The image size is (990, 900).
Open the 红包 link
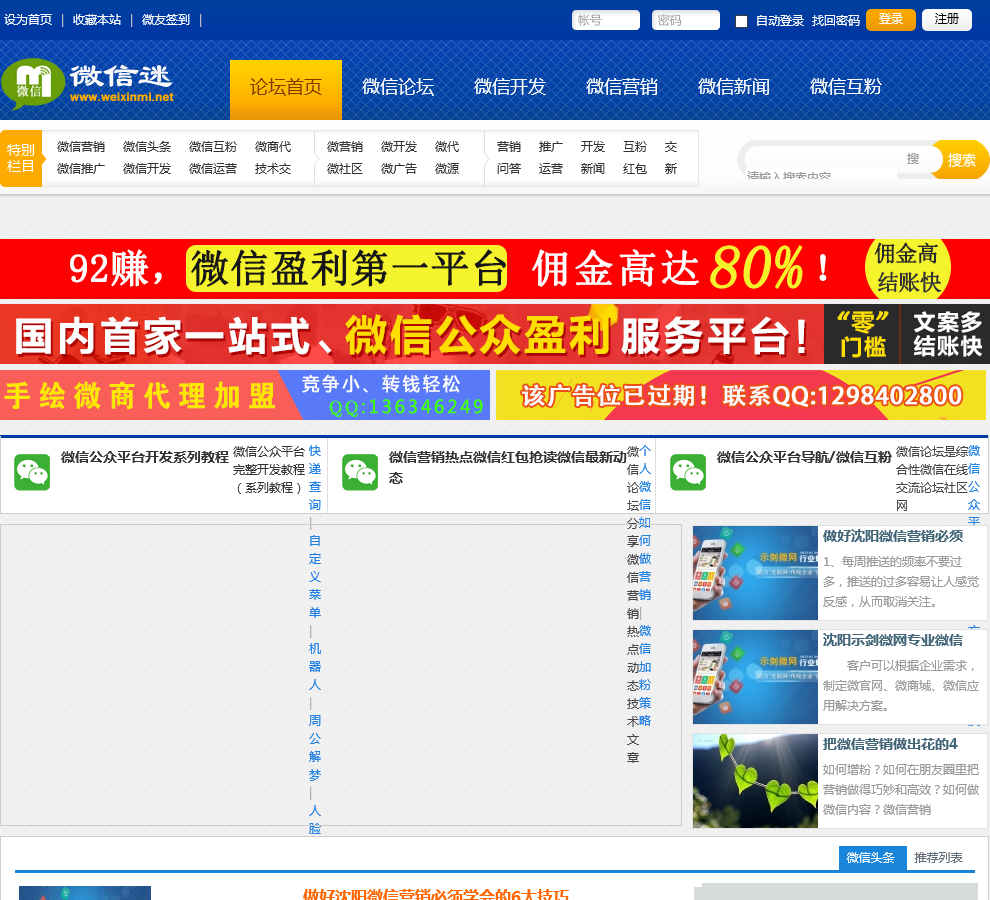[635, 169]
